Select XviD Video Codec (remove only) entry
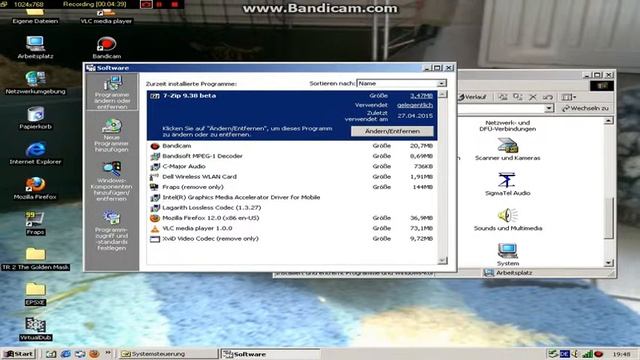 (x=292, y=239)
